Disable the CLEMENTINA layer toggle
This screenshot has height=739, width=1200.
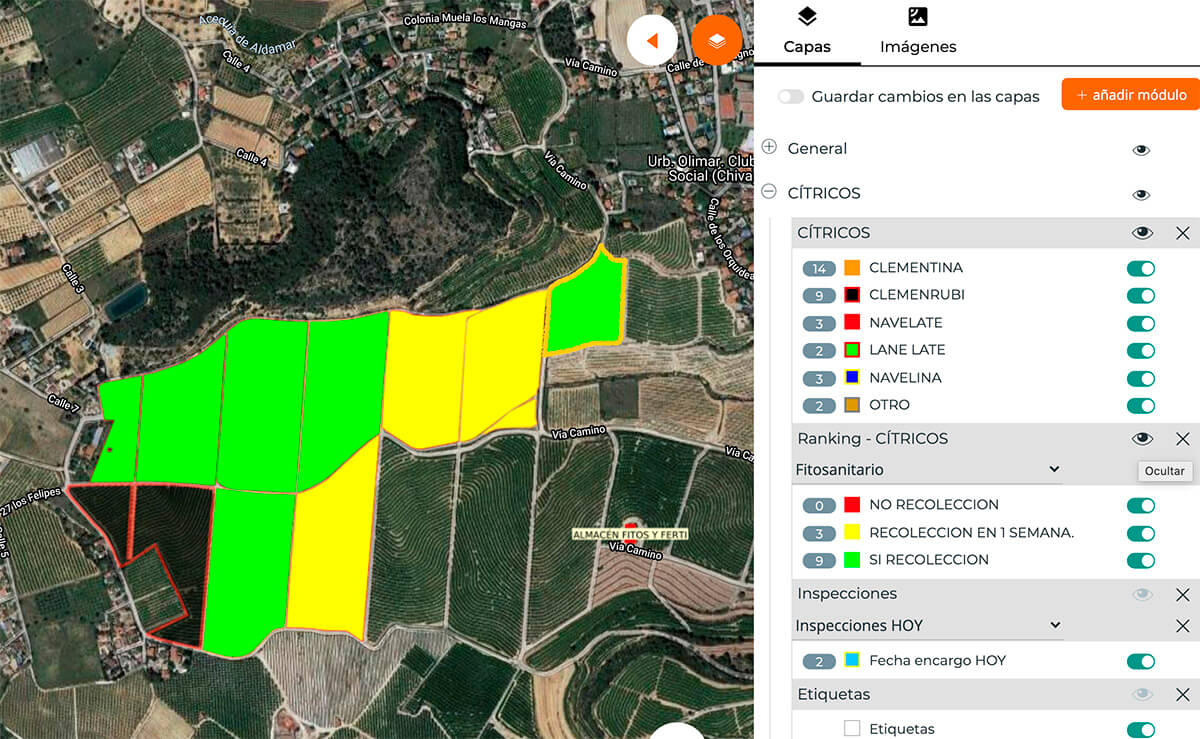[x=1139, y=268]
